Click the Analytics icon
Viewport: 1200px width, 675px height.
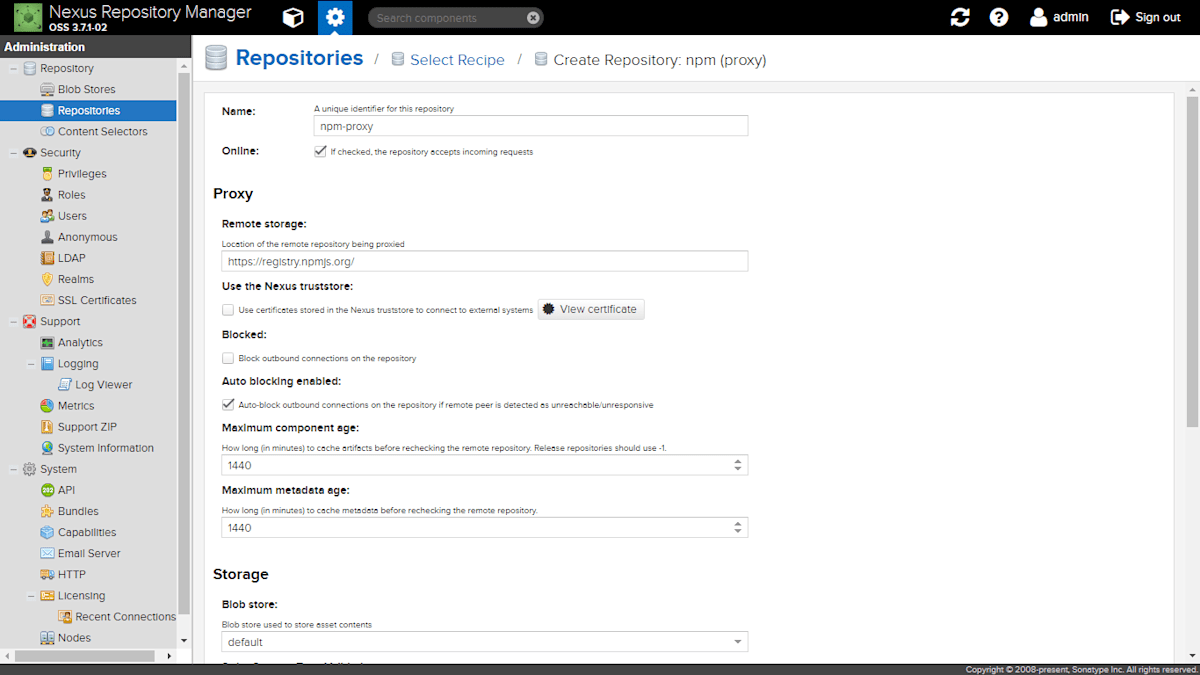click(47, 343)
